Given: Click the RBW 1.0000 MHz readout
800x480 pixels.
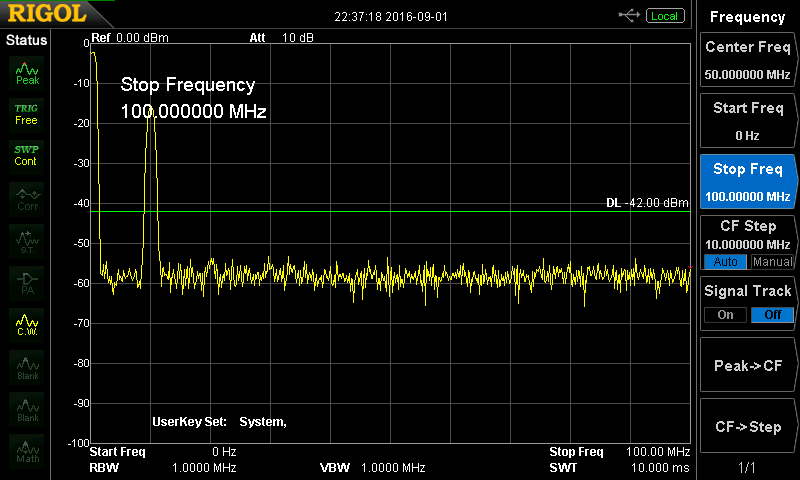Looking at the screenshot, I should pyautogui.click(x=163, y=468).
